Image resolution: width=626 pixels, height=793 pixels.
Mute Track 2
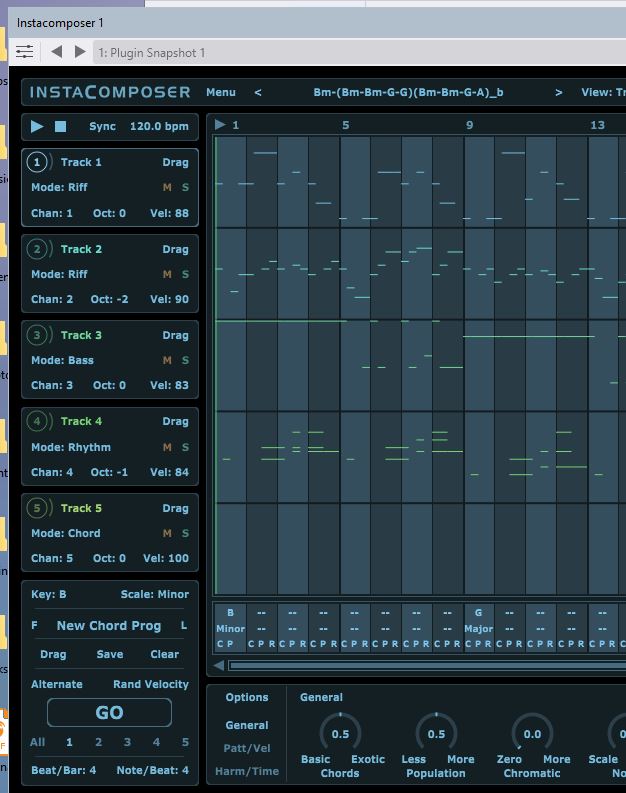[x=167, y=274]
